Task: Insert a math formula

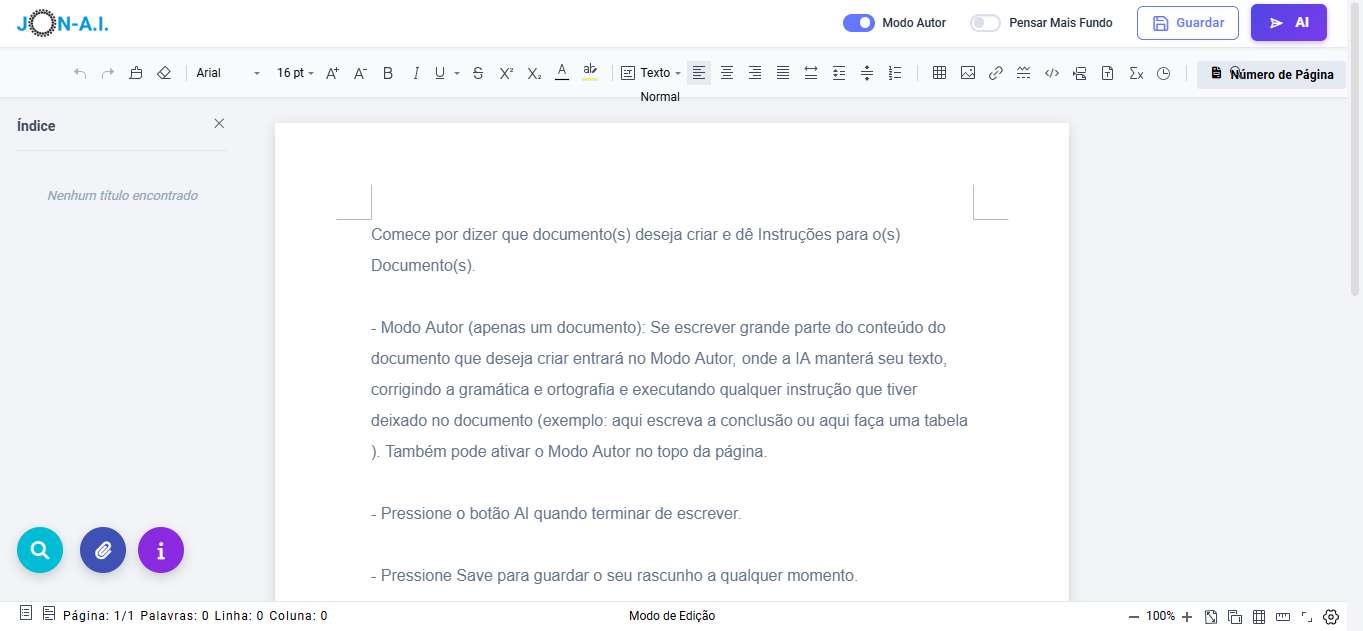Action: (1135, 73)
